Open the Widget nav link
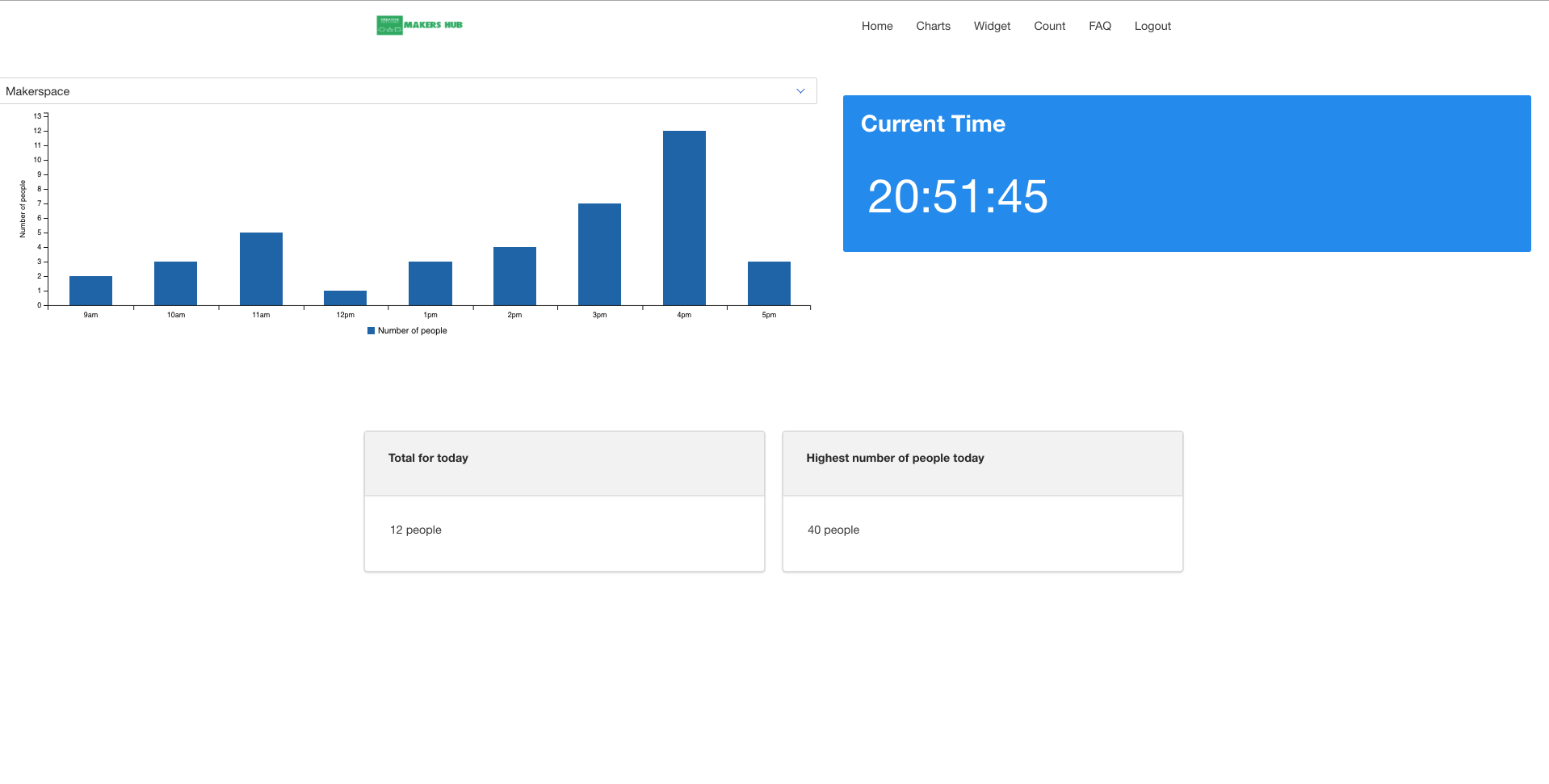Image resolution: width=1549 pixels, height=784 pixels. (x=992, y=26)
